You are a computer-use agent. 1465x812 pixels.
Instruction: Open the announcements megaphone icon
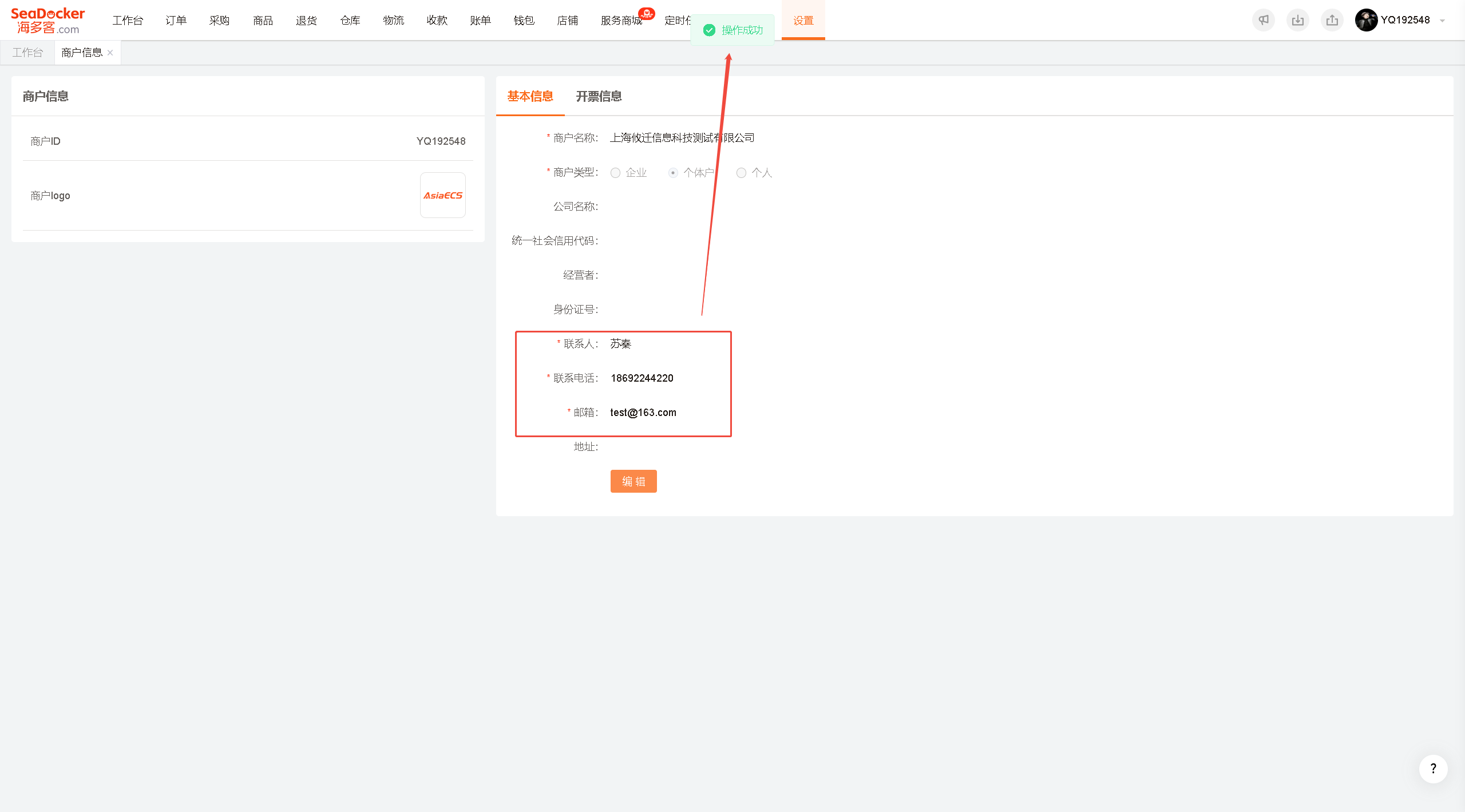1264,20
